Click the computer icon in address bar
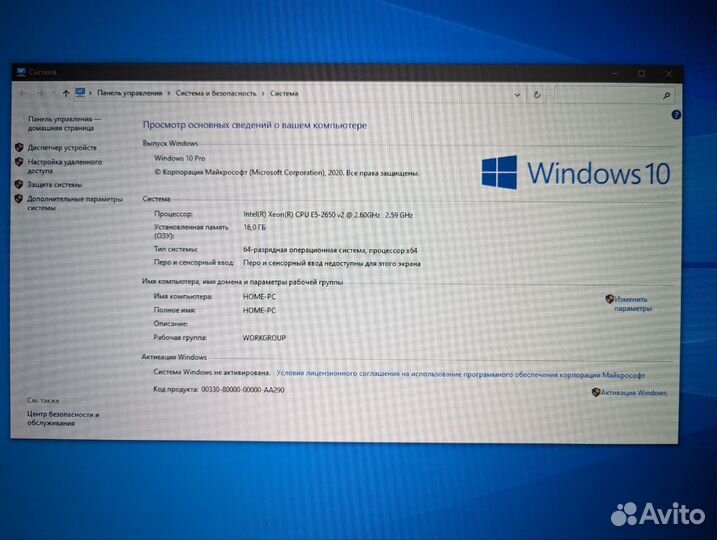 click(80, 93)
